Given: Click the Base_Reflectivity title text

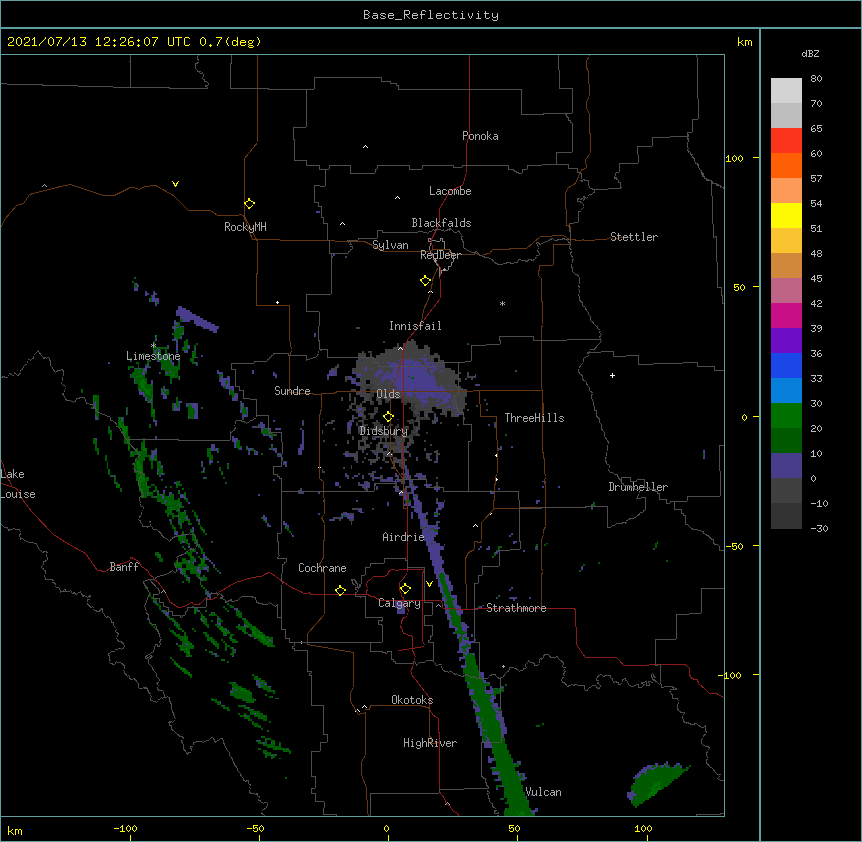Looking at the screenshot, I should click(x=431, y=15).
